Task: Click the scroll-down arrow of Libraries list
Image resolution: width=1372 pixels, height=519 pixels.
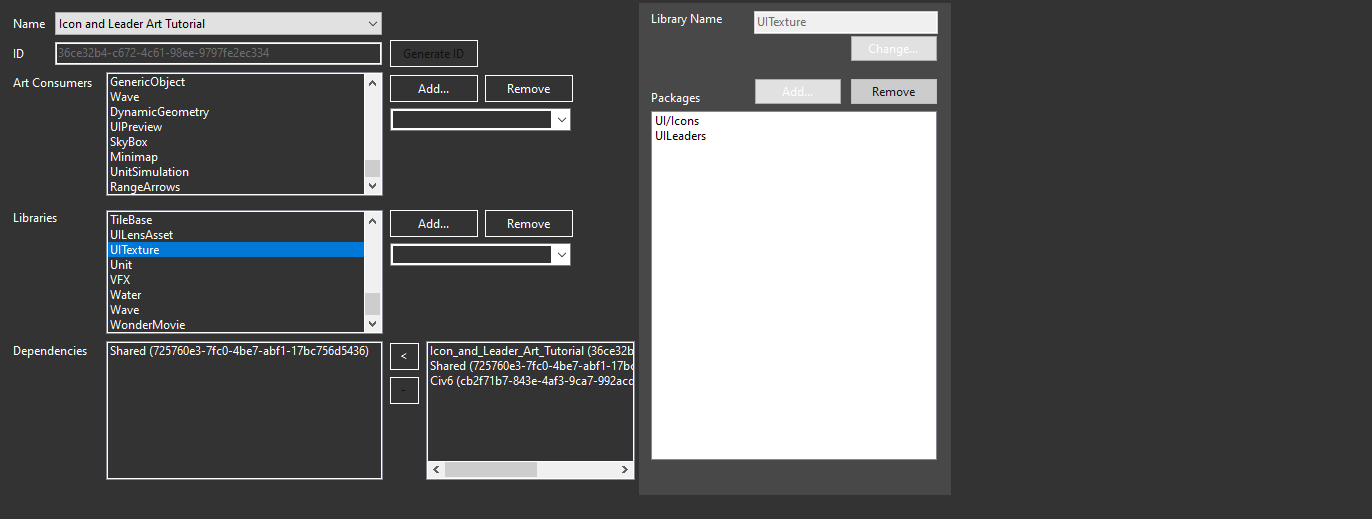Action: (x=373, y=324)
